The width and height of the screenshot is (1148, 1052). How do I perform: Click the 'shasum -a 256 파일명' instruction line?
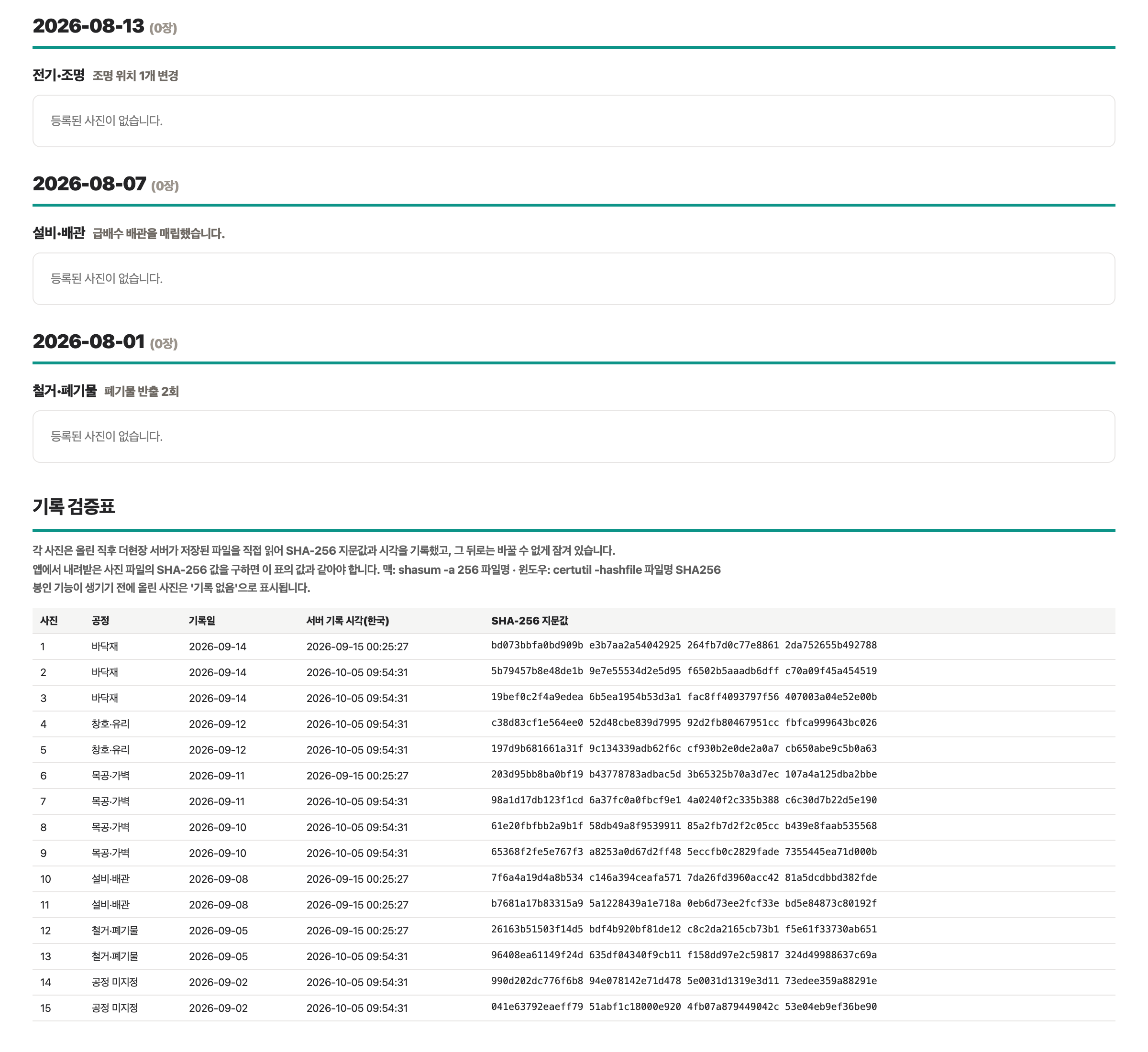(x=376, y=569)
